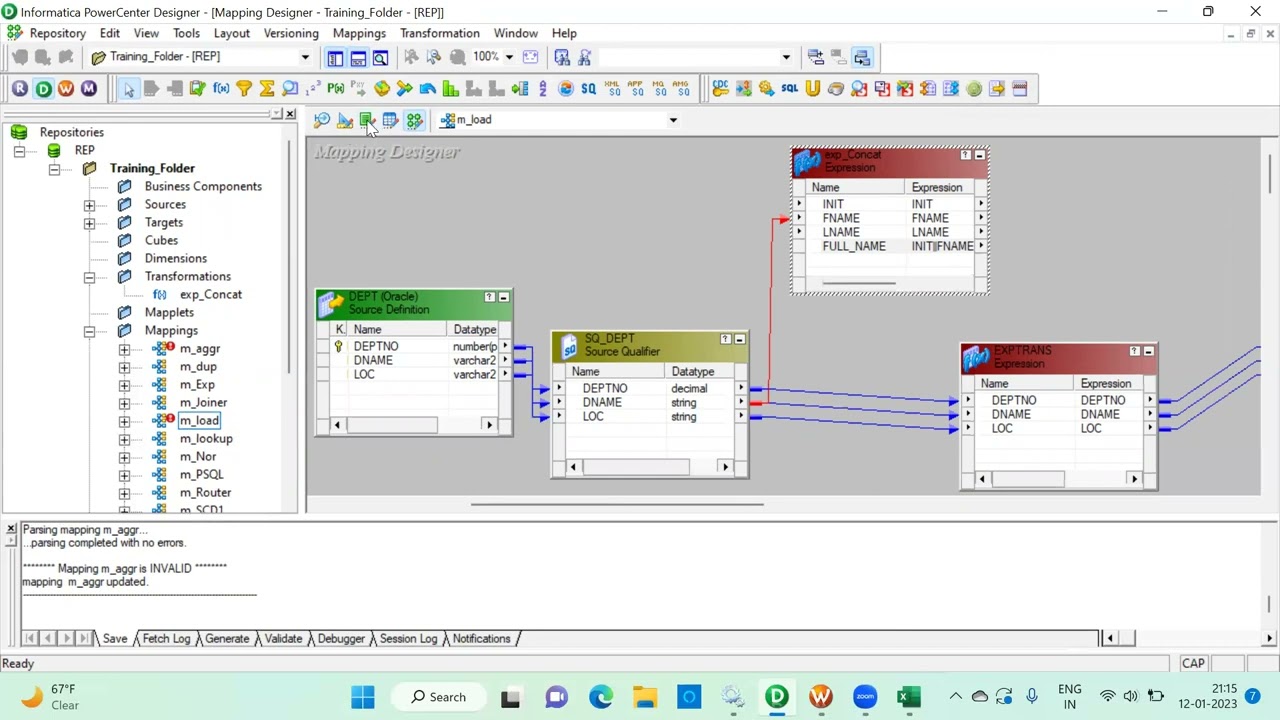The height and width of the screenshot is (720, 1280).
Task: Click the CDC key icon
Action: pyautogui.click(x=720, y=89)
